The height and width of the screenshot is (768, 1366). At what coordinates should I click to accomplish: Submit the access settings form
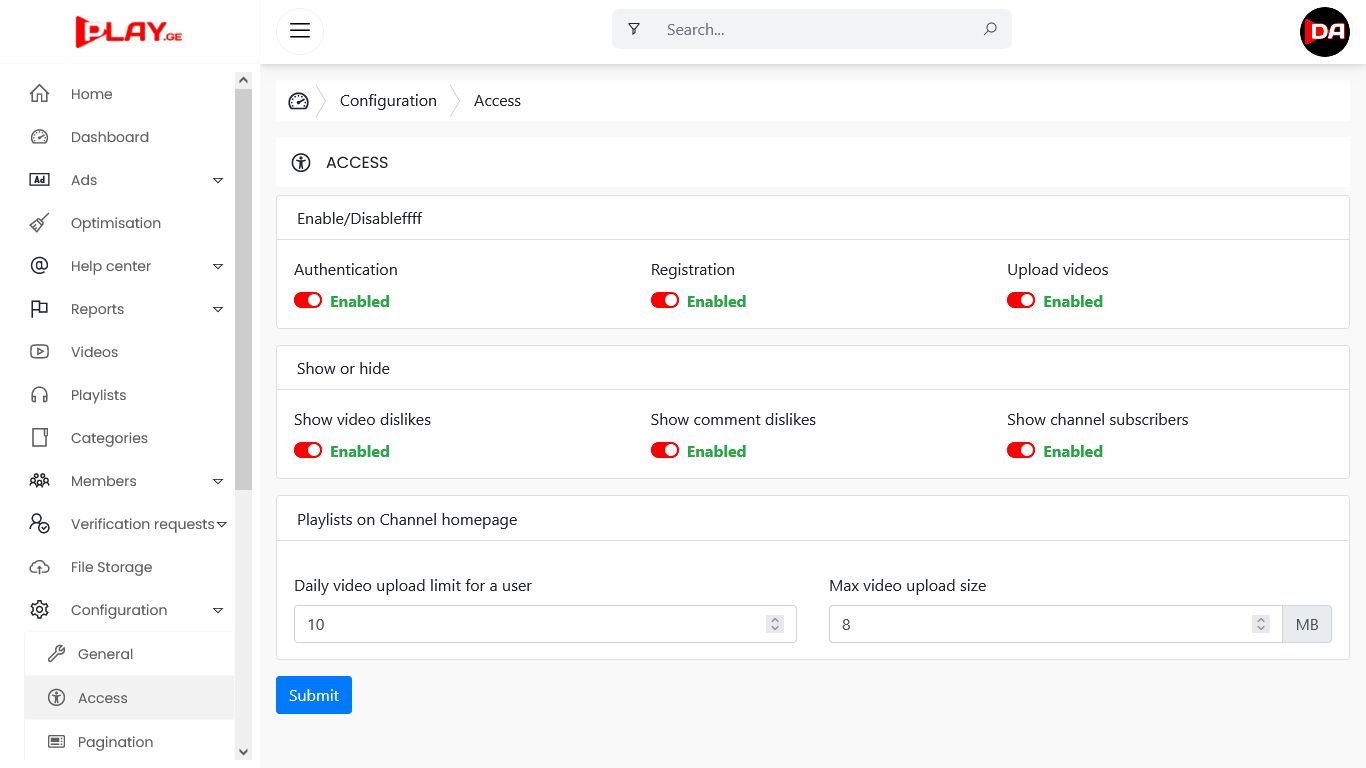[x=314, y=695]
